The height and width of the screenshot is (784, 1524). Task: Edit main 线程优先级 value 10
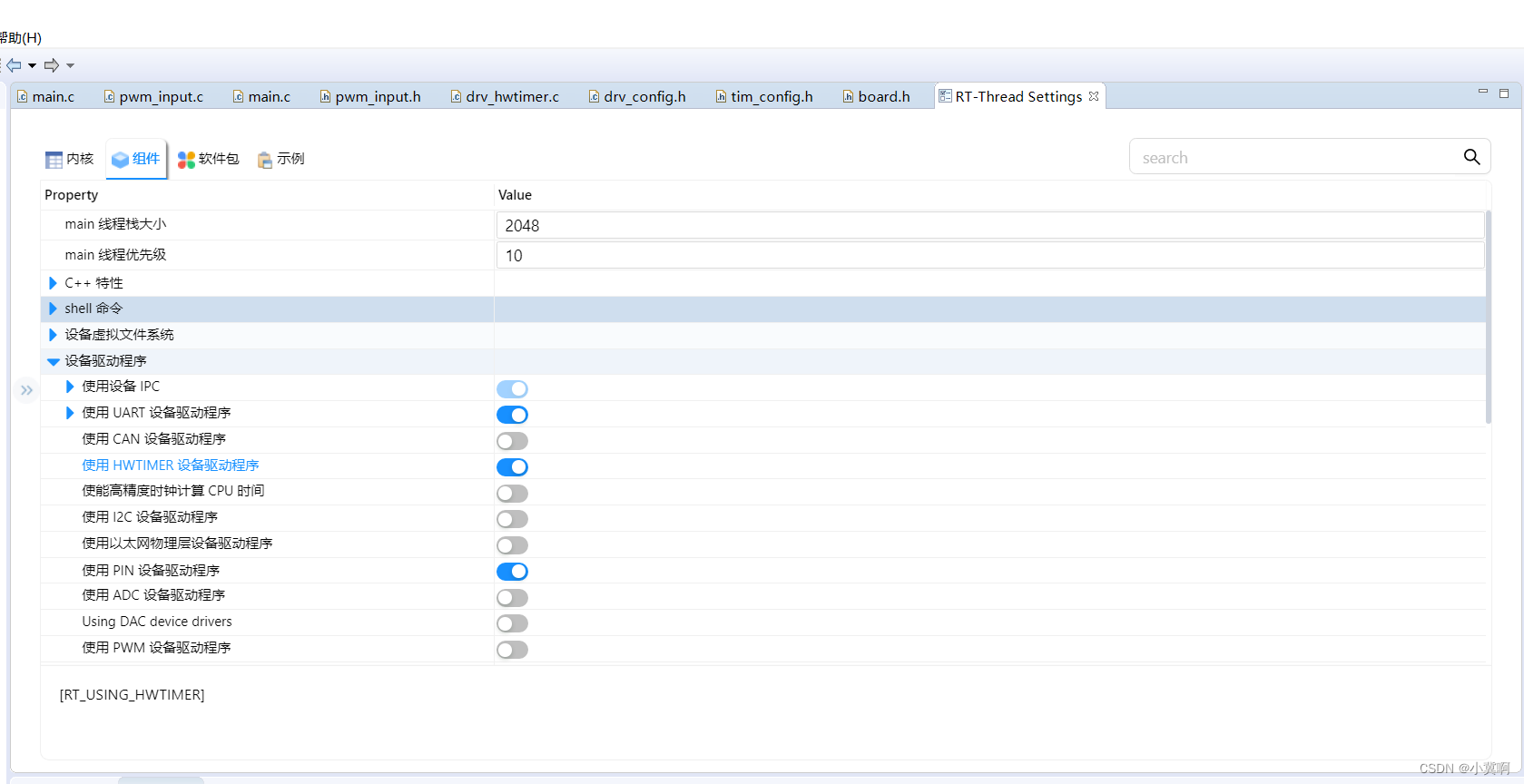click(x=990, y=255)
